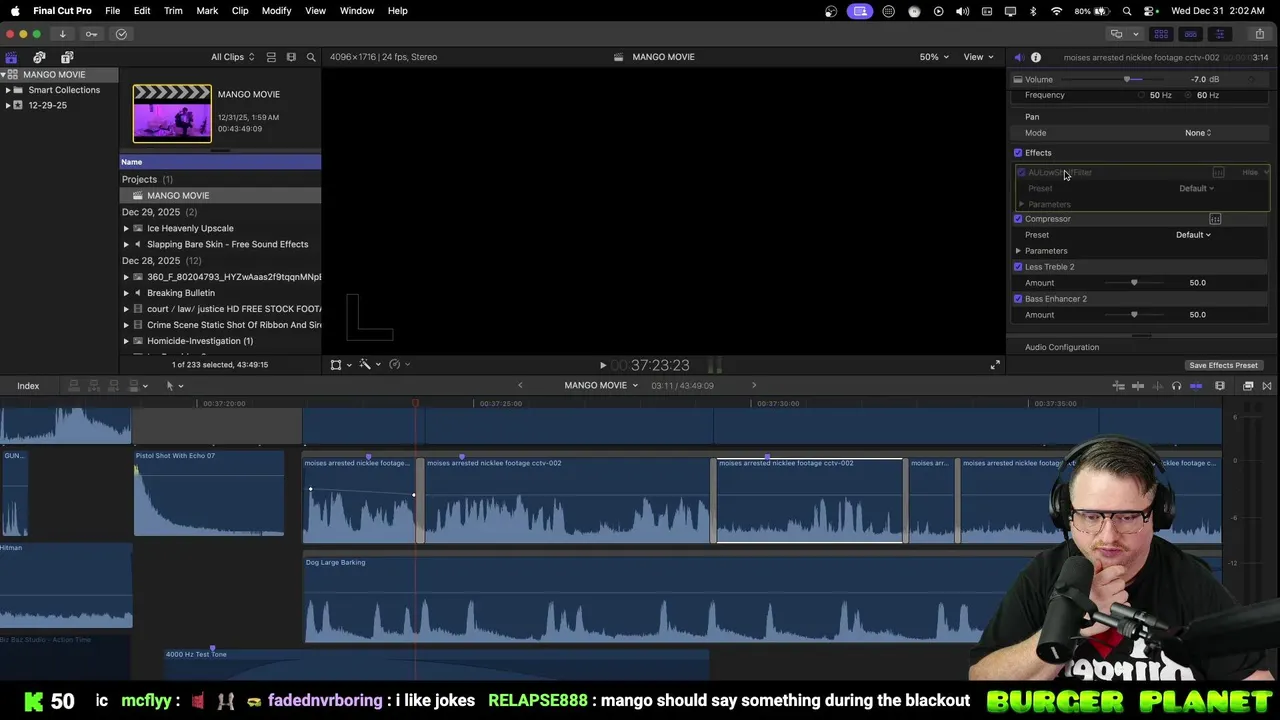Disable the Compressor effect checkbox
This screenshot has height=720, width=1280.
(1018, 219)
